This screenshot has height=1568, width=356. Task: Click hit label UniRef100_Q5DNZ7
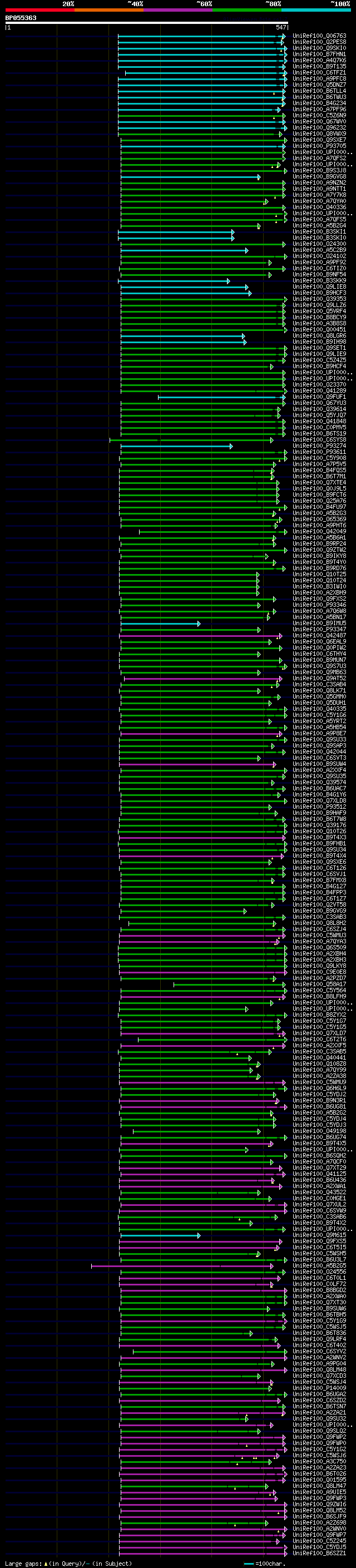pyautogui.click(x=319, y=85)
